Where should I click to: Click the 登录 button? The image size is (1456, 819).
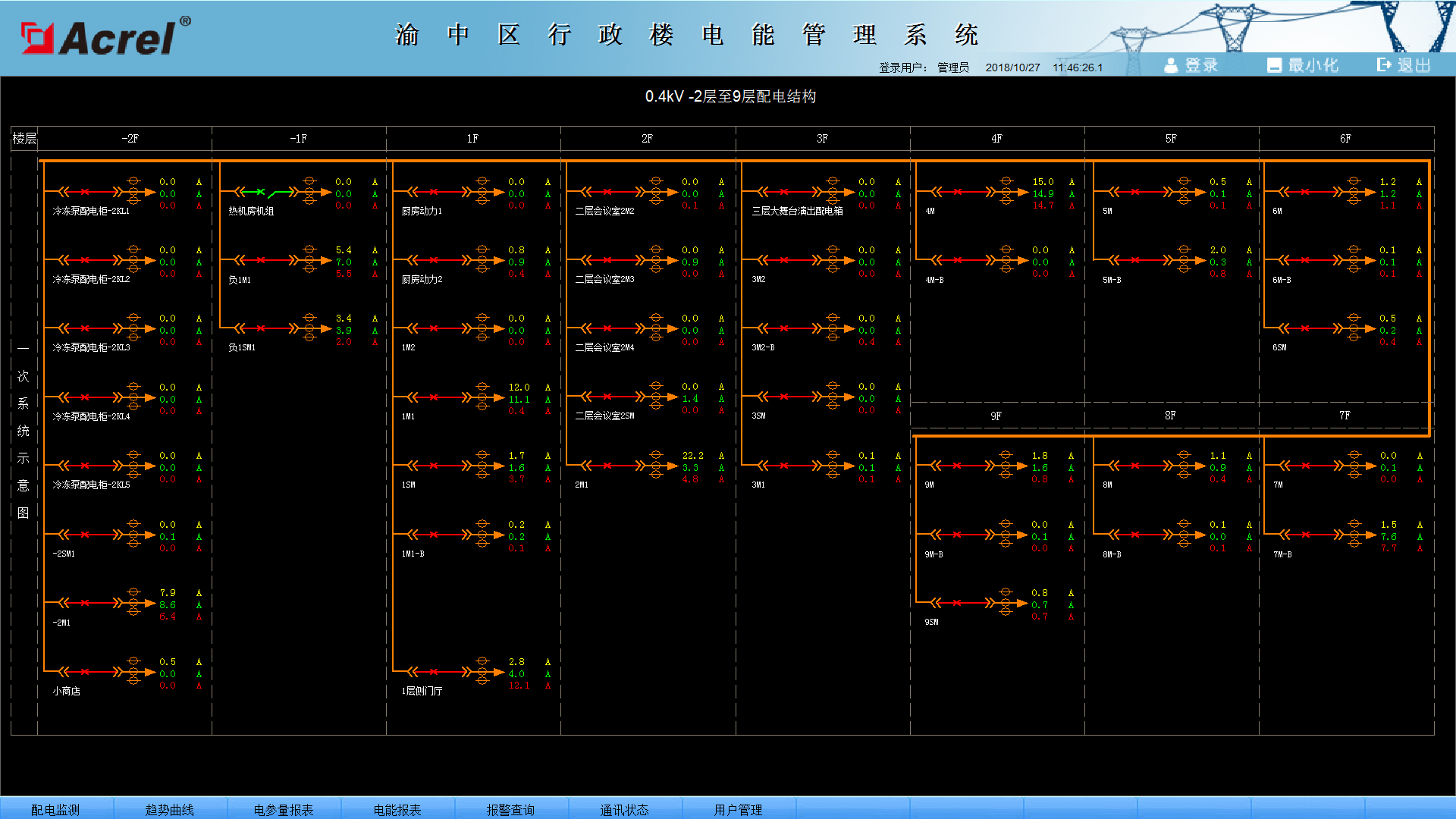click(1191, 65)
